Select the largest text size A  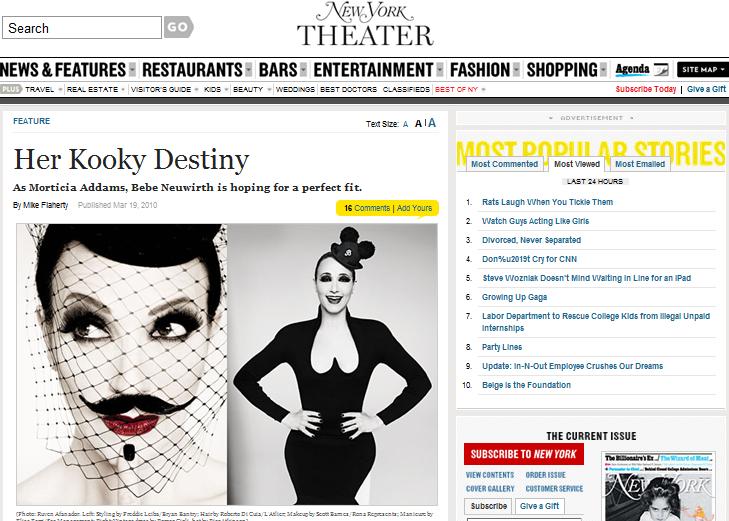(432, 123)
